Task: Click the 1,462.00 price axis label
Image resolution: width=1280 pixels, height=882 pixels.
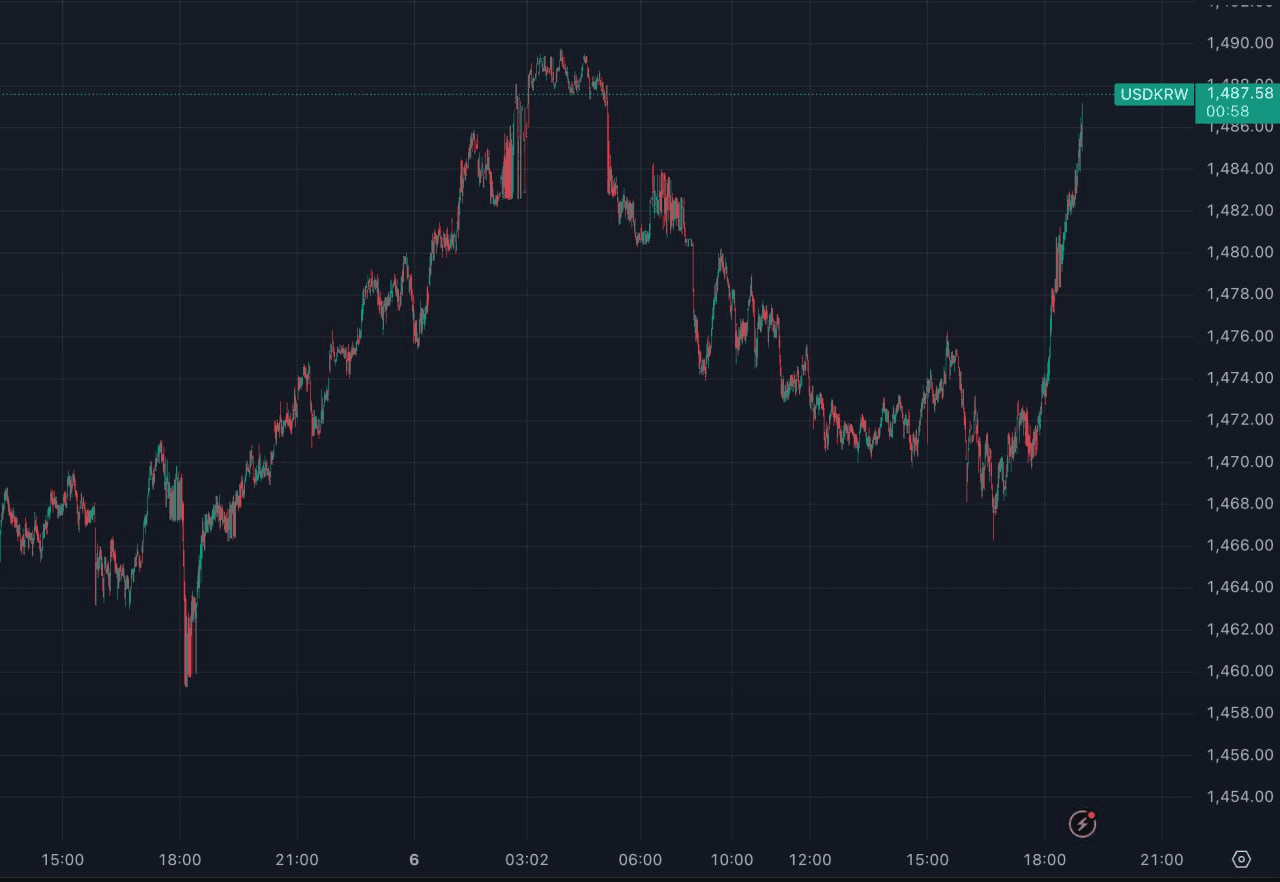Action: pyautogui.click(x=1240, y=629)
